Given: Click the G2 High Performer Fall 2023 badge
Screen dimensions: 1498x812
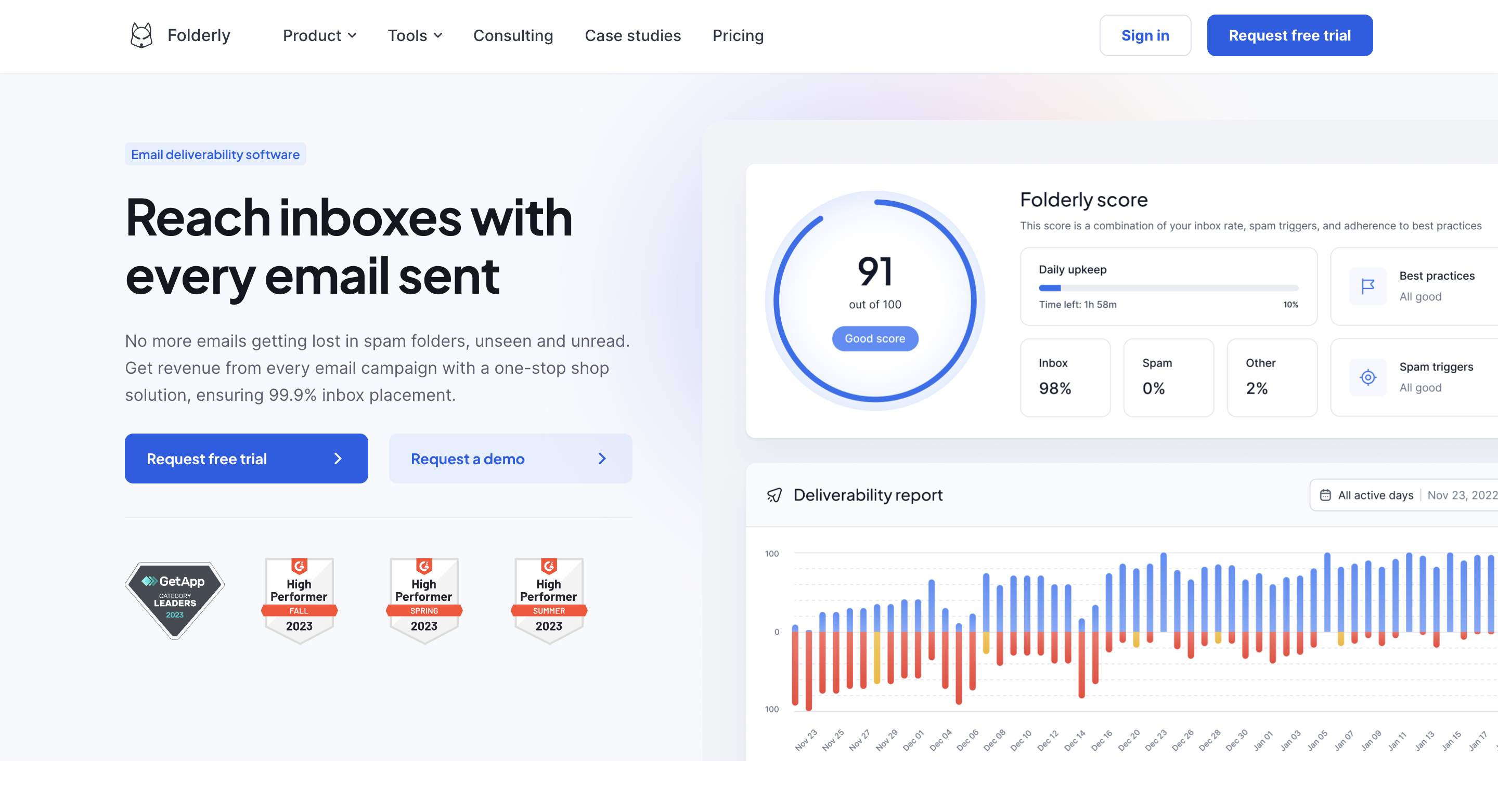Looking at the screenshot, I should pos(299,600).
